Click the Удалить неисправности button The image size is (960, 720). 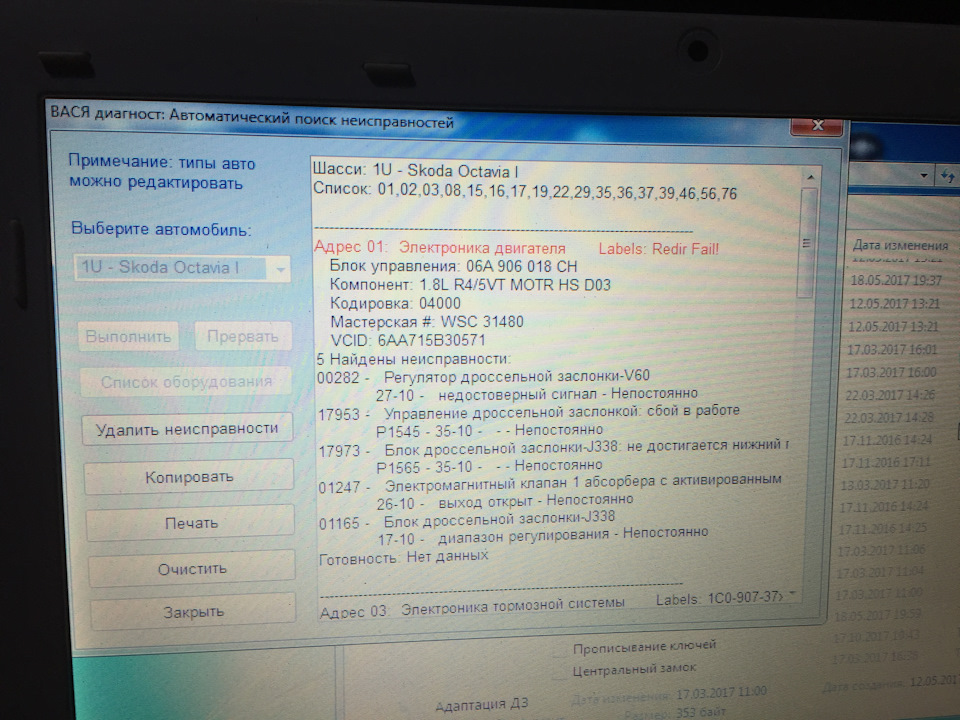coord(187,429)
